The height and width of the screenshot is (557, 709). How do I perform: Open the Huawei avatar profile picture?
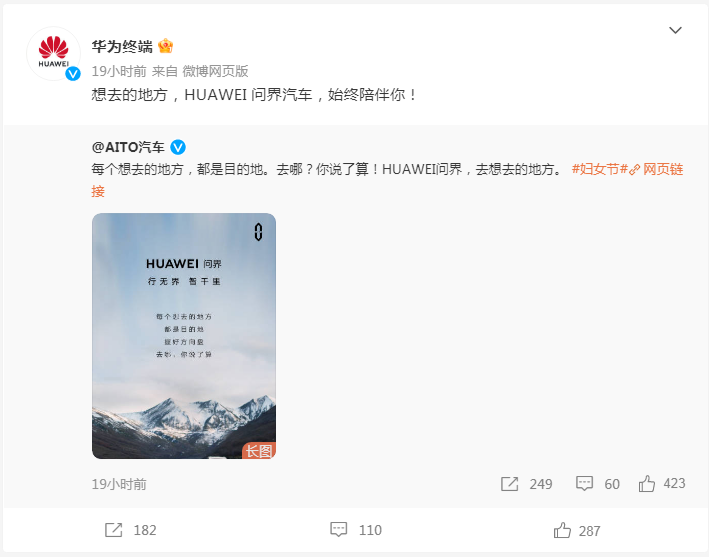(x=53, y=53)
